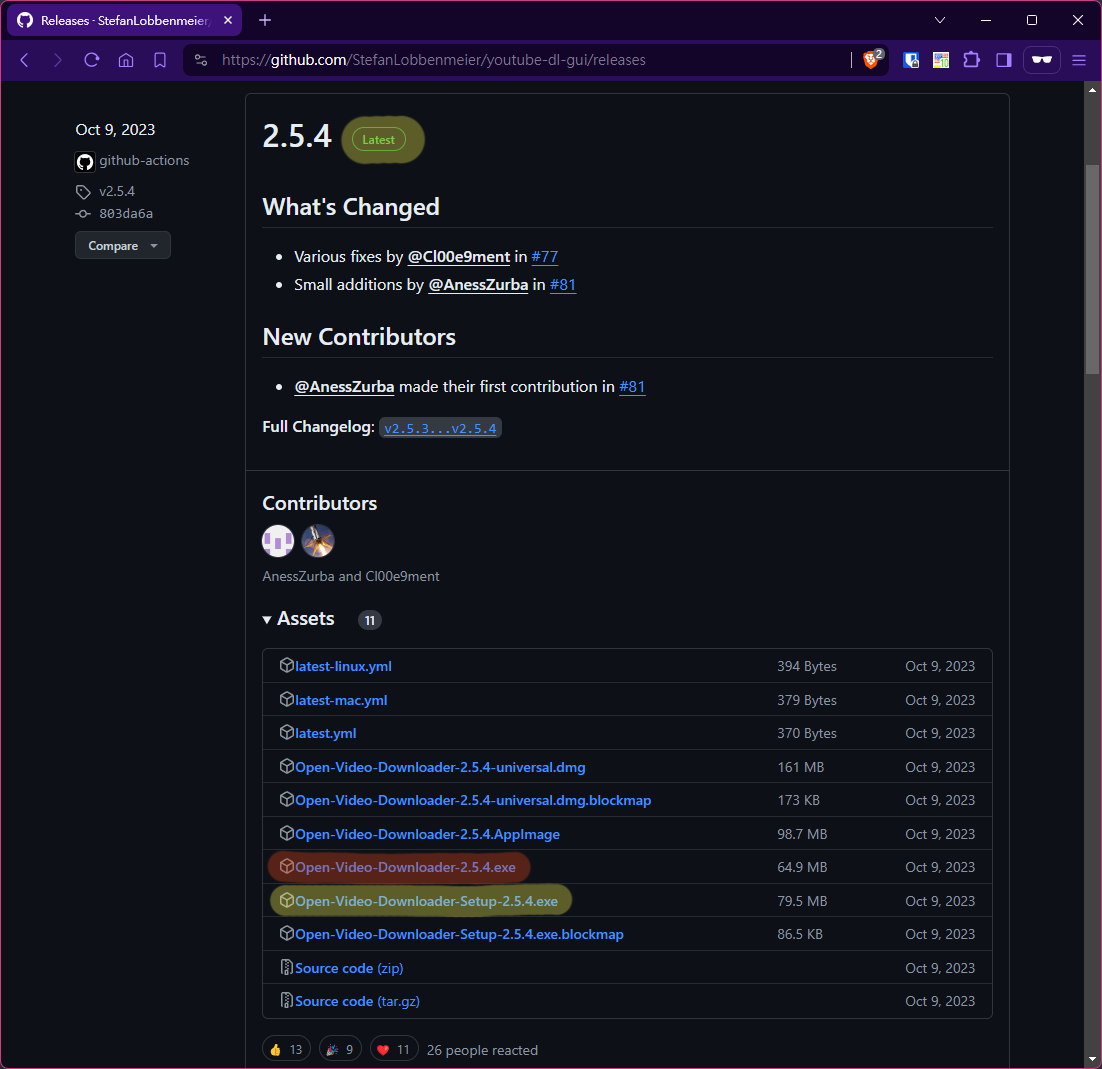Open the tab search dropdown arrow
This screenshot has width=1102, height=1069.
(x=940, y=20)
